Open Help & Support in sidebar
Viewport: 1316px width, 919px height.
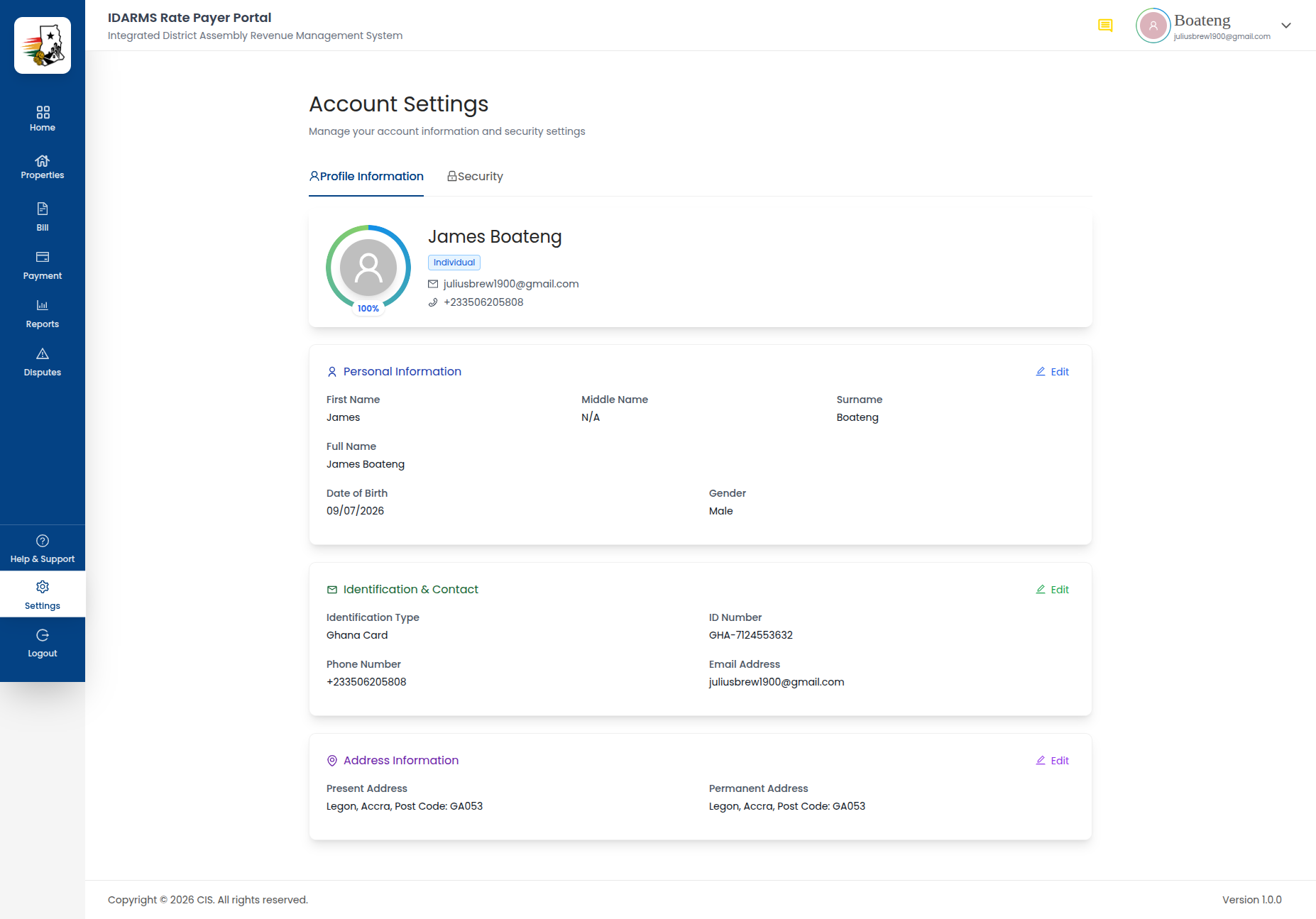point(43,549)
